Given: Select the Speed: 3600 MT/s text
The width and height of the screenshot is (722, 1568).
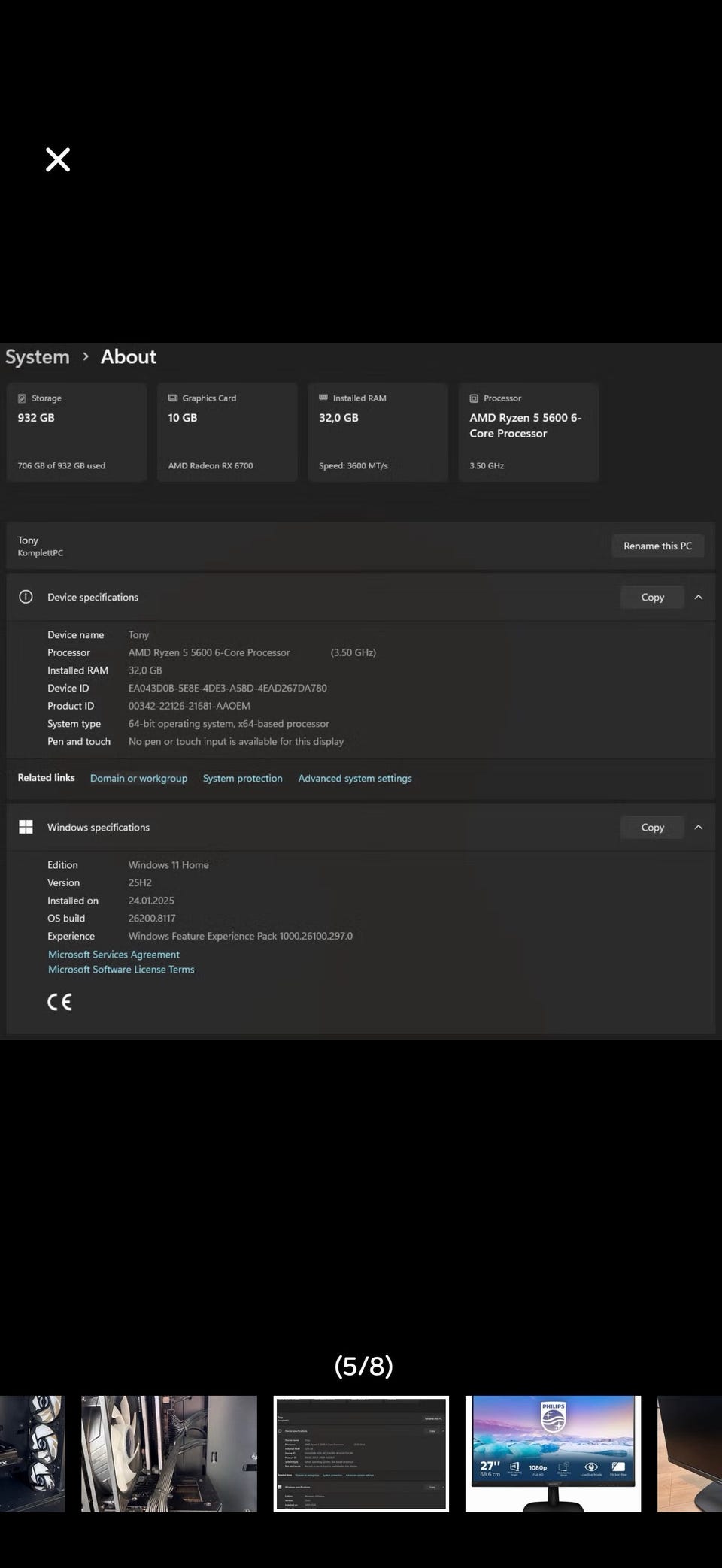Looking at the screenshot, I should point(353,465).
